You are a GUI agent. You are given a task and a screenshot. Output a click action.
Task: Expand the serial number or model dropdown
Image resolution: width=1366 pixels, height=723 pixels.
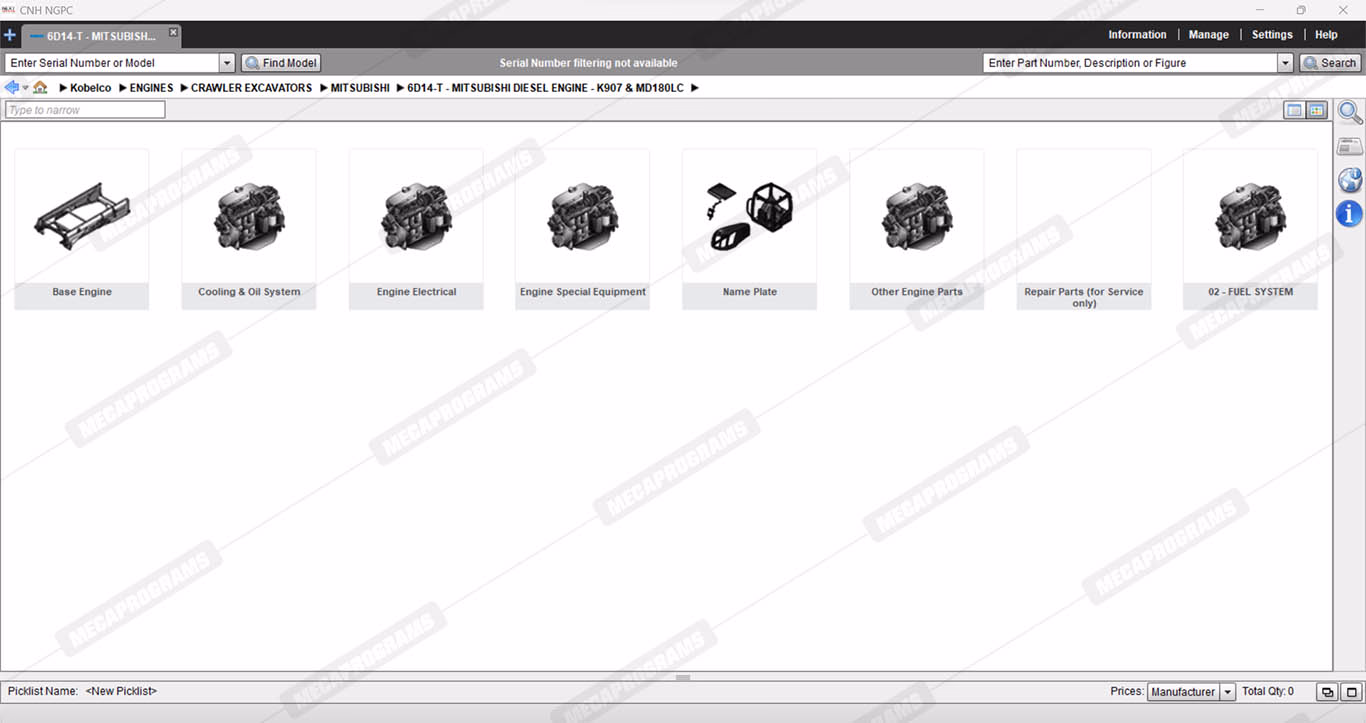click(x=226, y=63)
